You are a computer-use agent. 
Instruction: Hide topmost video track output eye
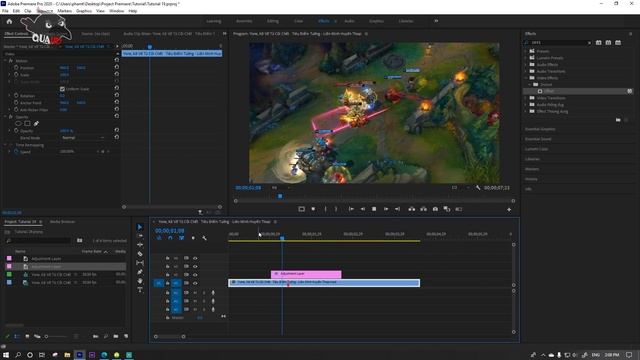point(195,258)
